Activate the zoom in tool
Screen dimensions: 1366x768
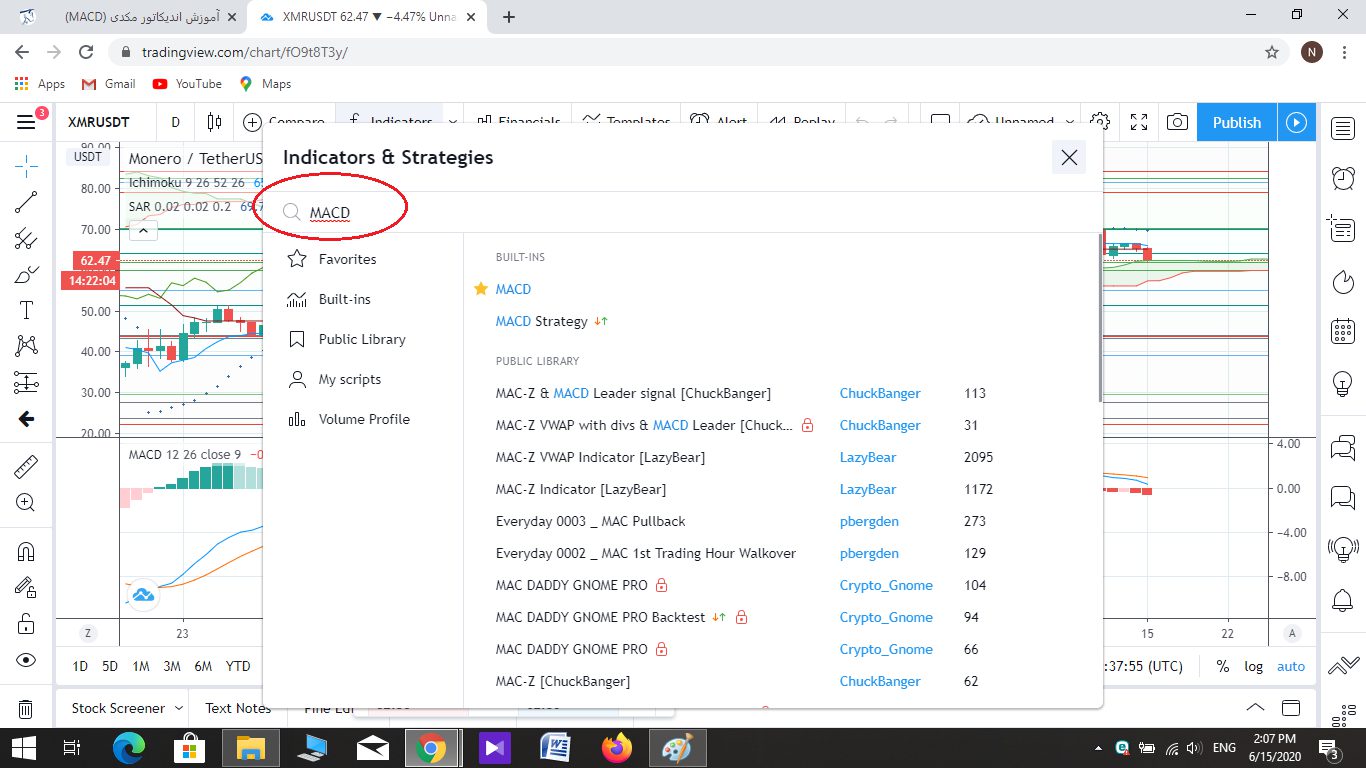(26, 502)
